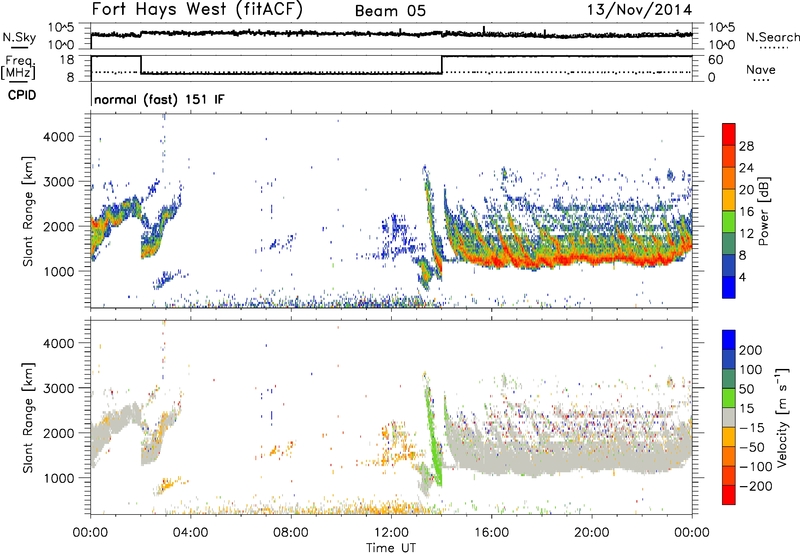Click the '24' label on the Power colorbar
This screenshot has height=554, width=800.
tap(746, 168)
